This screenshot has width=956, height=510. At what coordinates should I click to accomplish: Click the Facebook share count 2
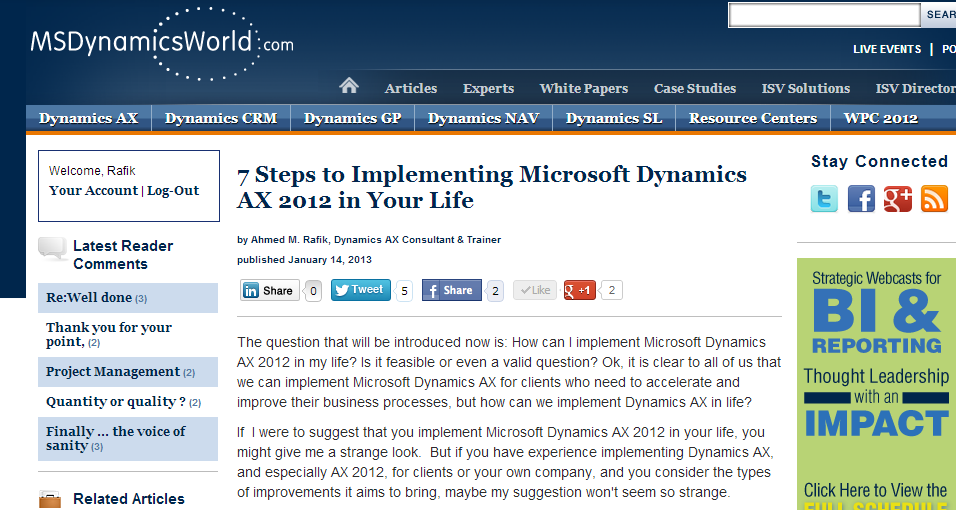[495, 291]
